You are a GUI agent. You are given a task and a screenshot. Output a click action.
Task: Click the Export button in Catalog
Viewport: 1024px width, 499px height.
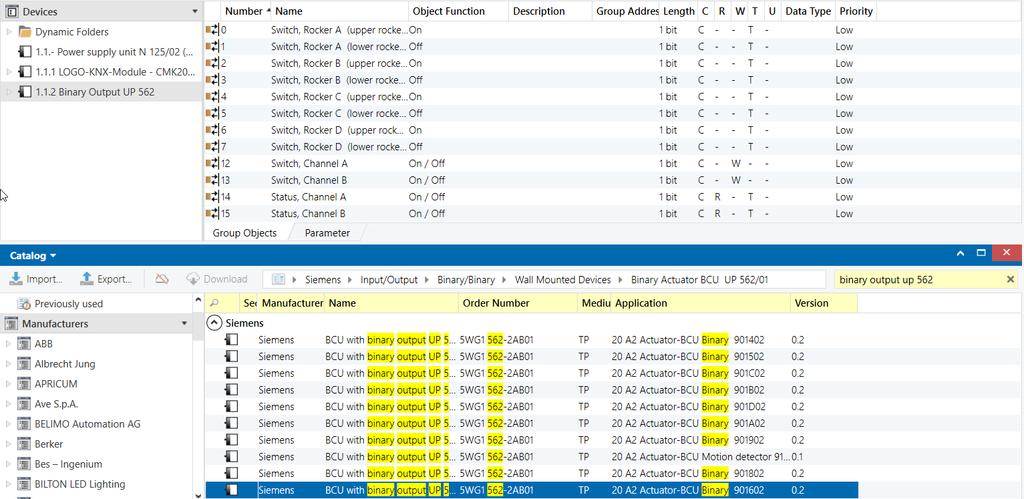click(x=106, y=279)
